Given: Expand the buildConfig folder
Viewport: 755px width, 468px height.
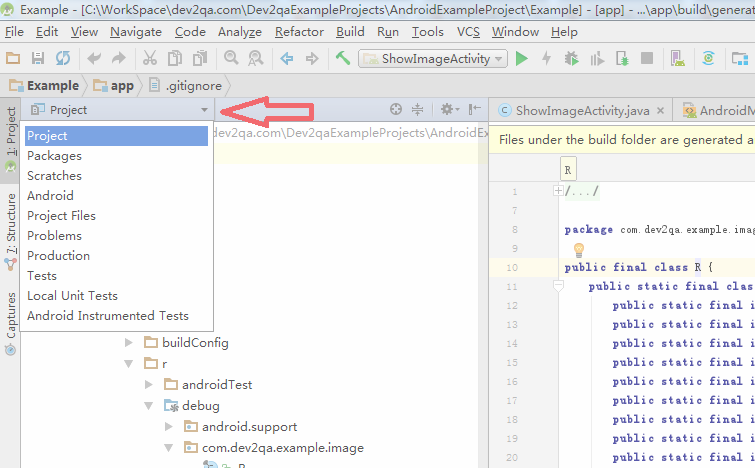Looking at the screenshot, I should [129, 342].
